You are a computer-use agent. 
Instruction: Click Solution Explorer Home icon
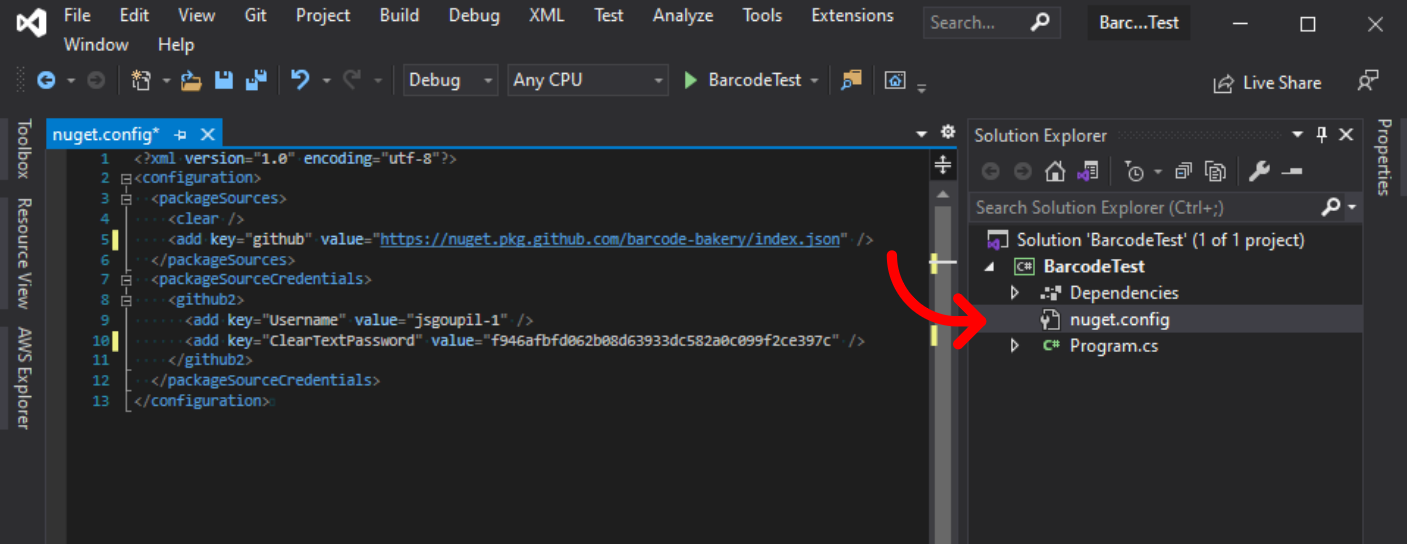click(x=1054, y=172)
